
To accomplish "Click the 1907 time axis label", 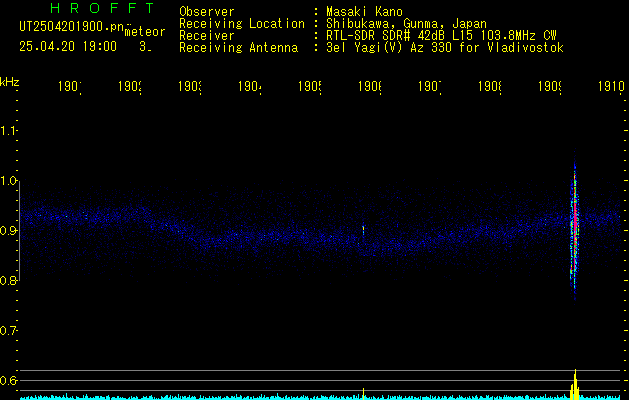I will point(430,87).
